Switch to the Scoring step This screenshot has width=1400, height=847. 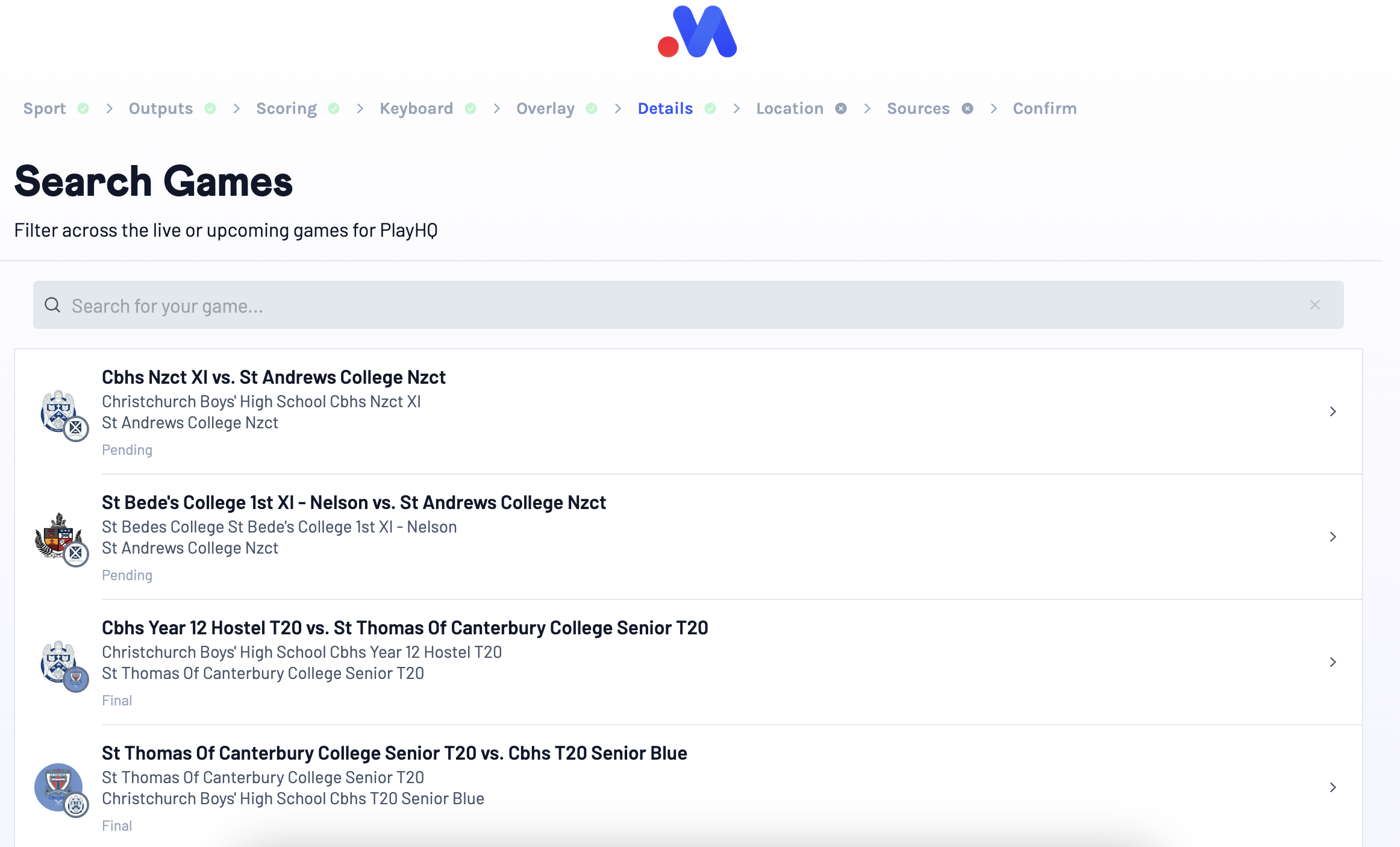[x=287, y=108]
